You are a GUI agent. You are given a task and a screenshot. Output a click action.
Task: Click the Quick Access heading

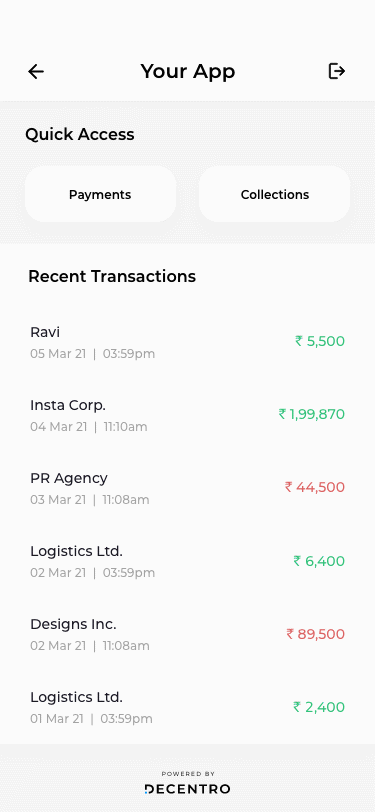click(x=80, y=135)
